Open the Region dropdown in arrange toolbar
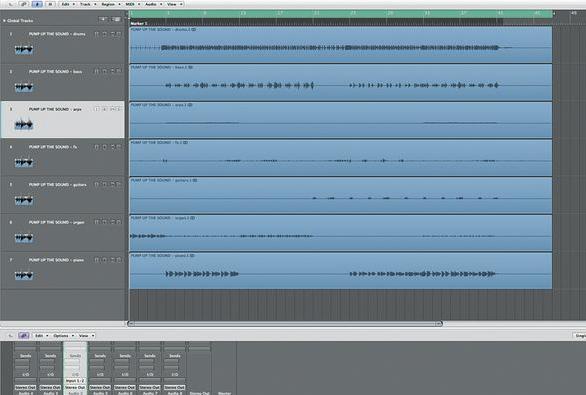The width and height of the screenshot is (586, 395). 111,4
